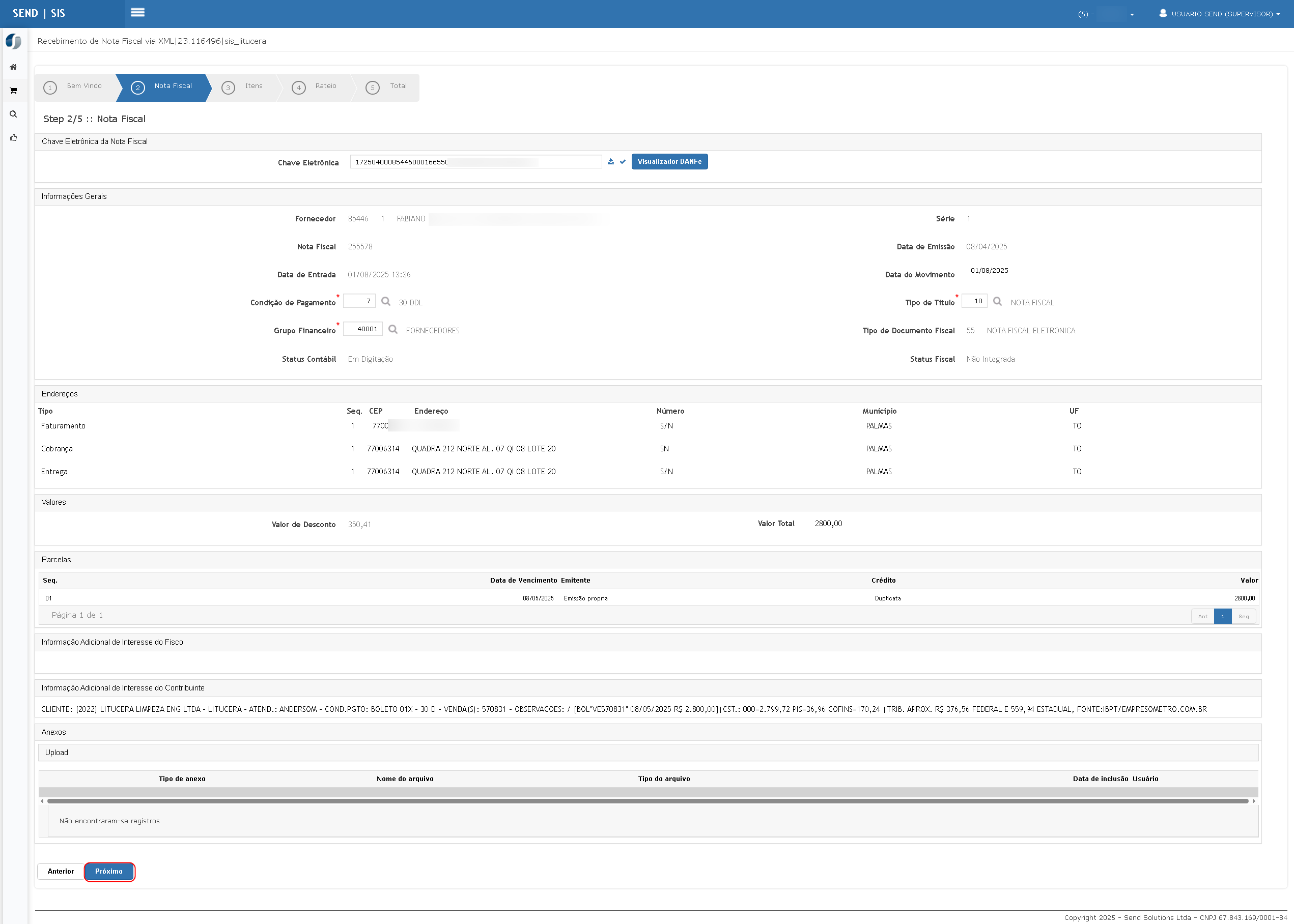Click the sidebar search magnifier icon
The height and width of the screenshot is (924, 1294).
pyautogui.click(x=13, y=114)
